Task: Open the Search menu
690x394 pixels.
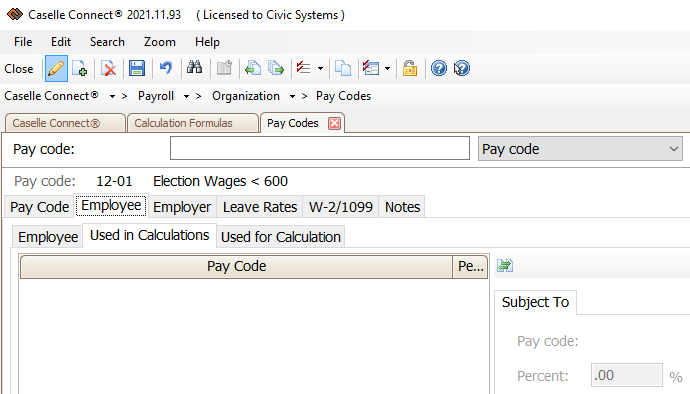Action: (x=107, y=42)
